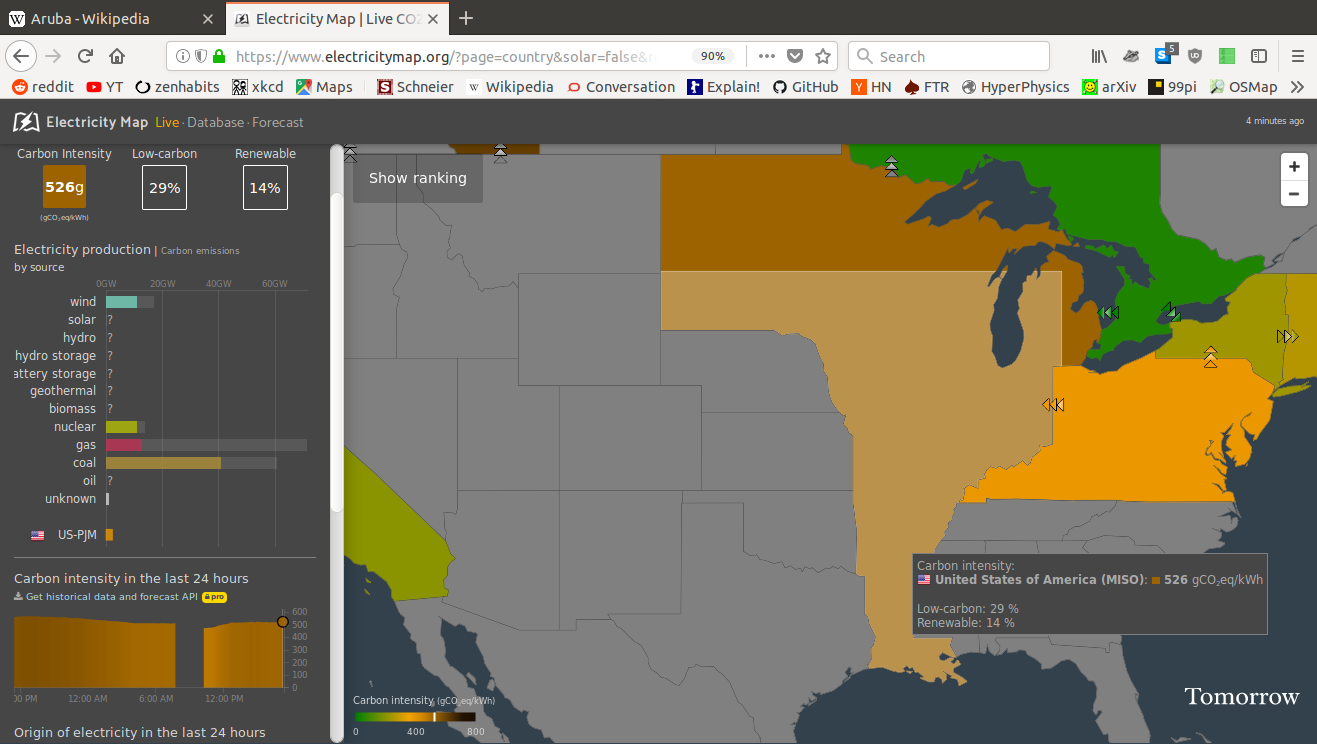Open the HyperPhysics bookmark

click(1016, 87)
